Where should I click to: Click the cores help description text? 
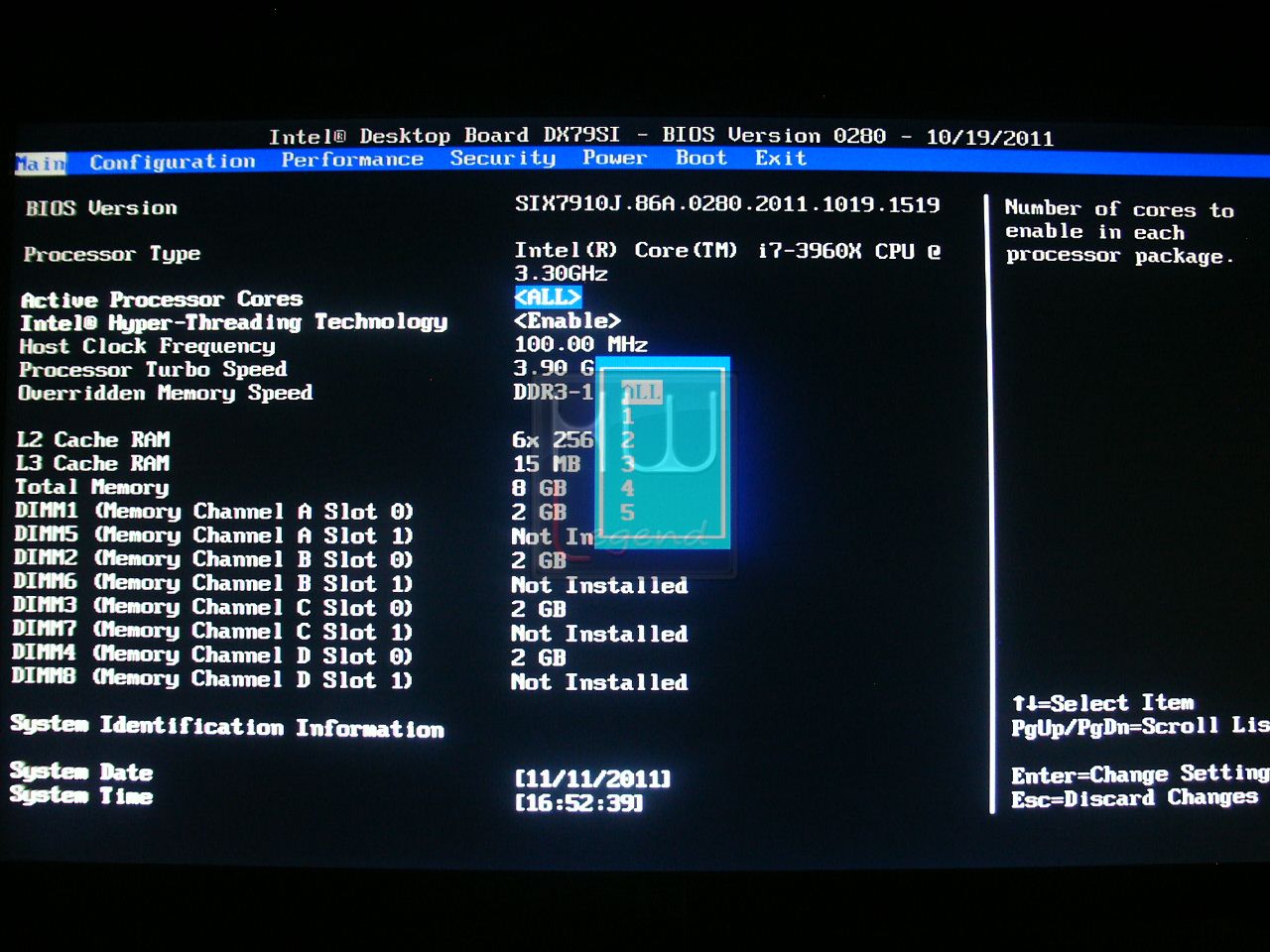coord(1120,232)
